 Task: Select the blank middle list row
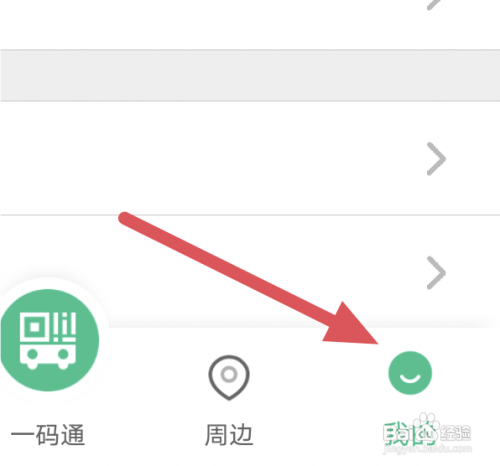point(250,158)
